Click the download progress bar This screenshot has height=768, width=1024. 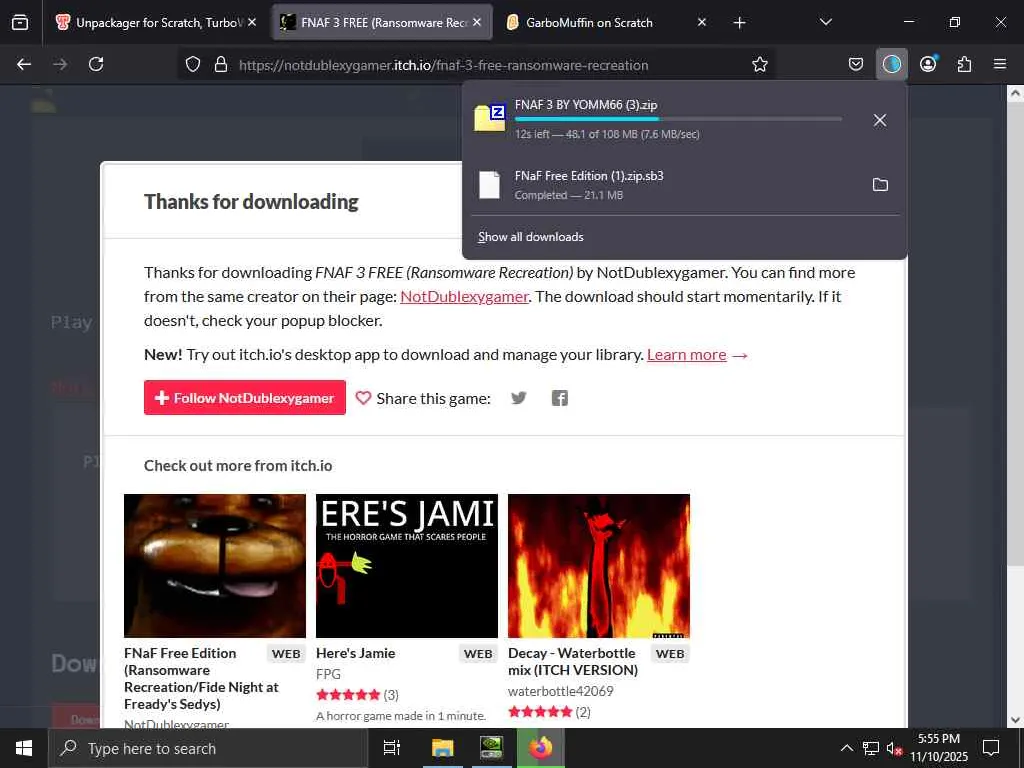678,119
